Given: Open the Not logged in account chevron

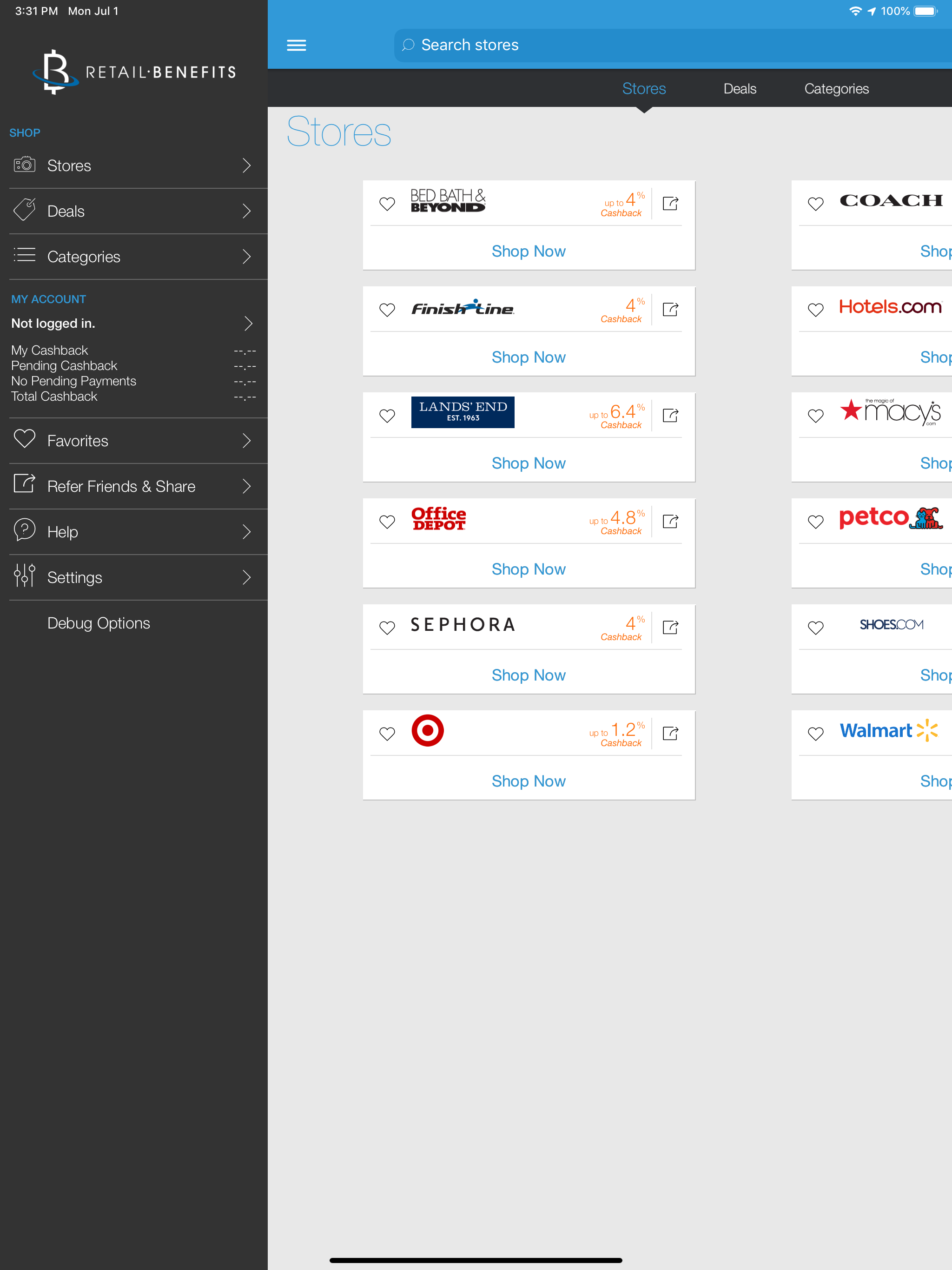Looking at the screenshot, I should (x=248, y=323).
